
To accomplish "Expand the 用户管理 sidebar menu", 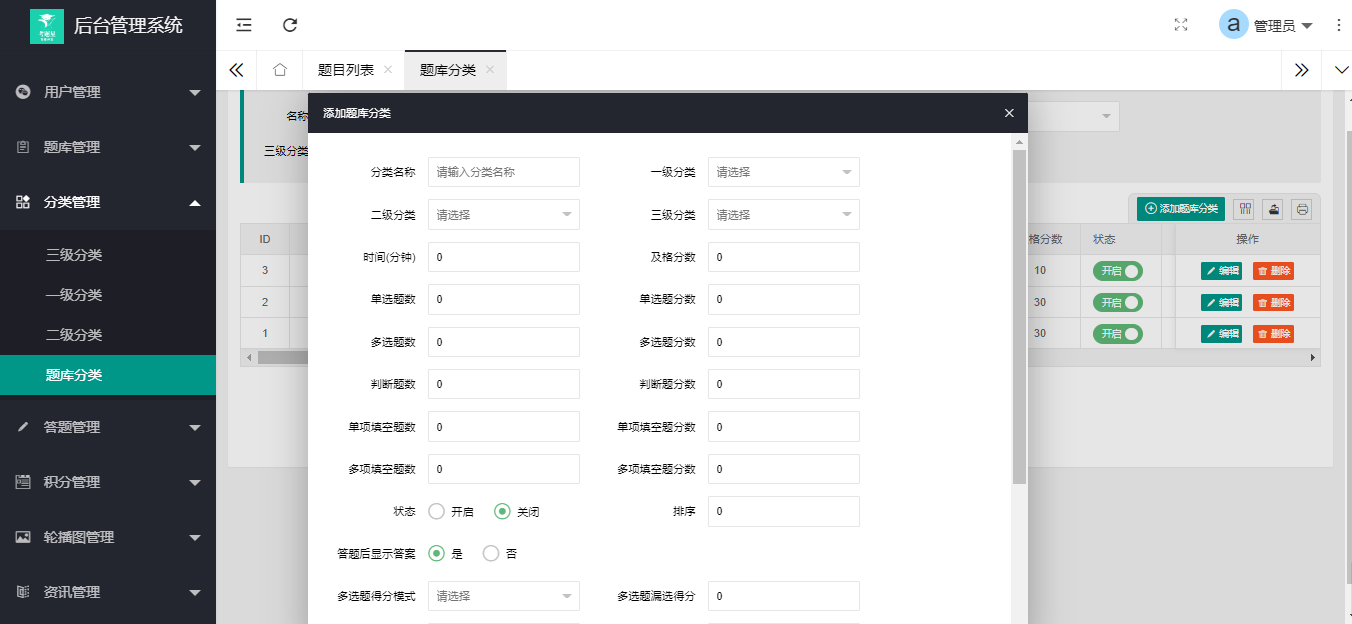I will [x=195, y=92].
